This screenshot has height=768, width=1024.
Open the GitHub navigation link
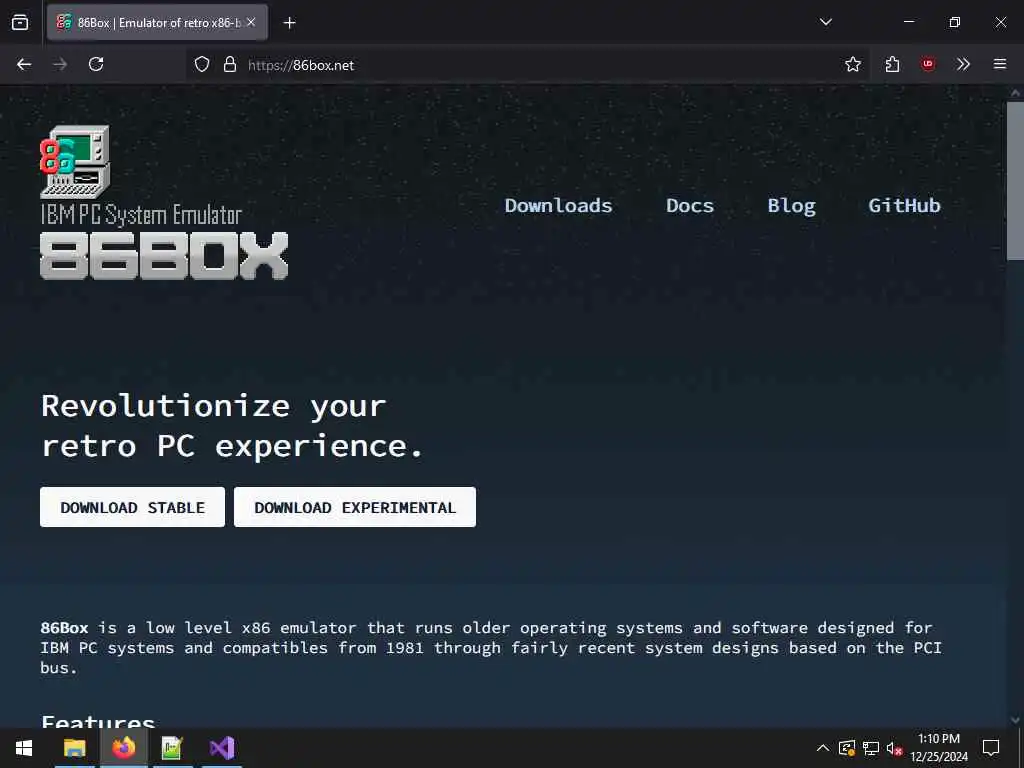coord(904,206)
